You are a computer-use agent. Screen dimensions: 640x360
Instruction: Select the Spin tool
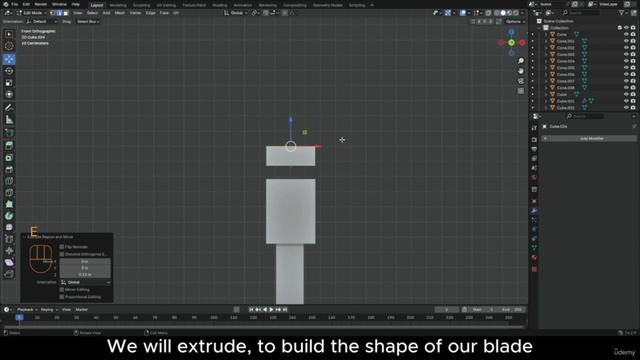click(x=9, y=216)
